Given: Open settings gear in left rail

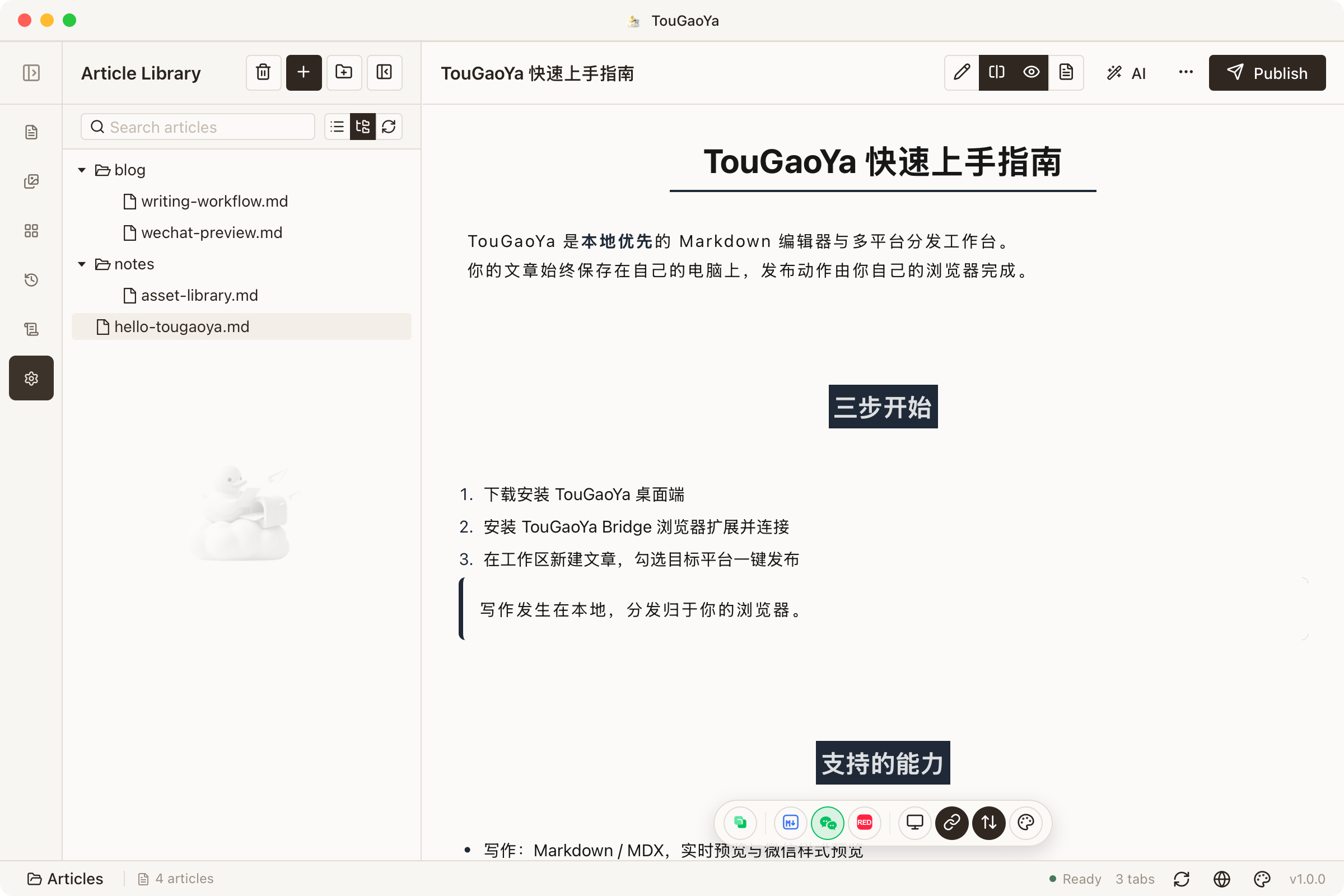Looking at the screenshot, I should coord(31,379).
